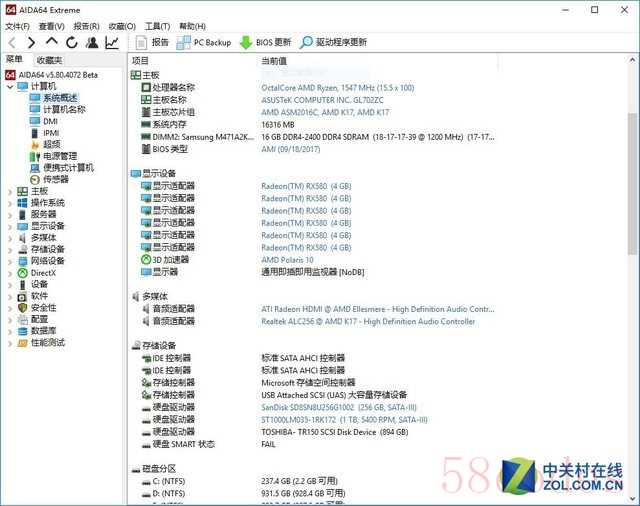Expand the 主板 tree node
Screen dimensions: 640x506
10,191
